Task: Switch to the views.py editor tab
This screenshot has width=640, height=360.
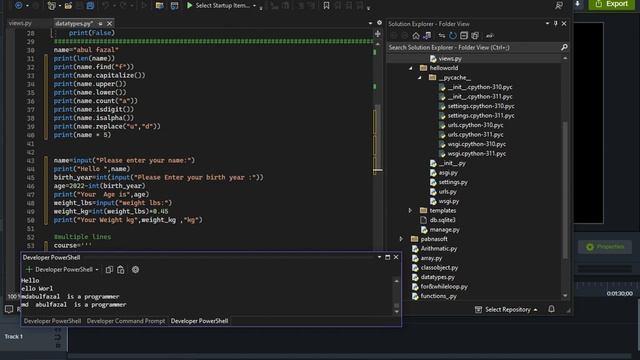Action: [x=20, y=23]
